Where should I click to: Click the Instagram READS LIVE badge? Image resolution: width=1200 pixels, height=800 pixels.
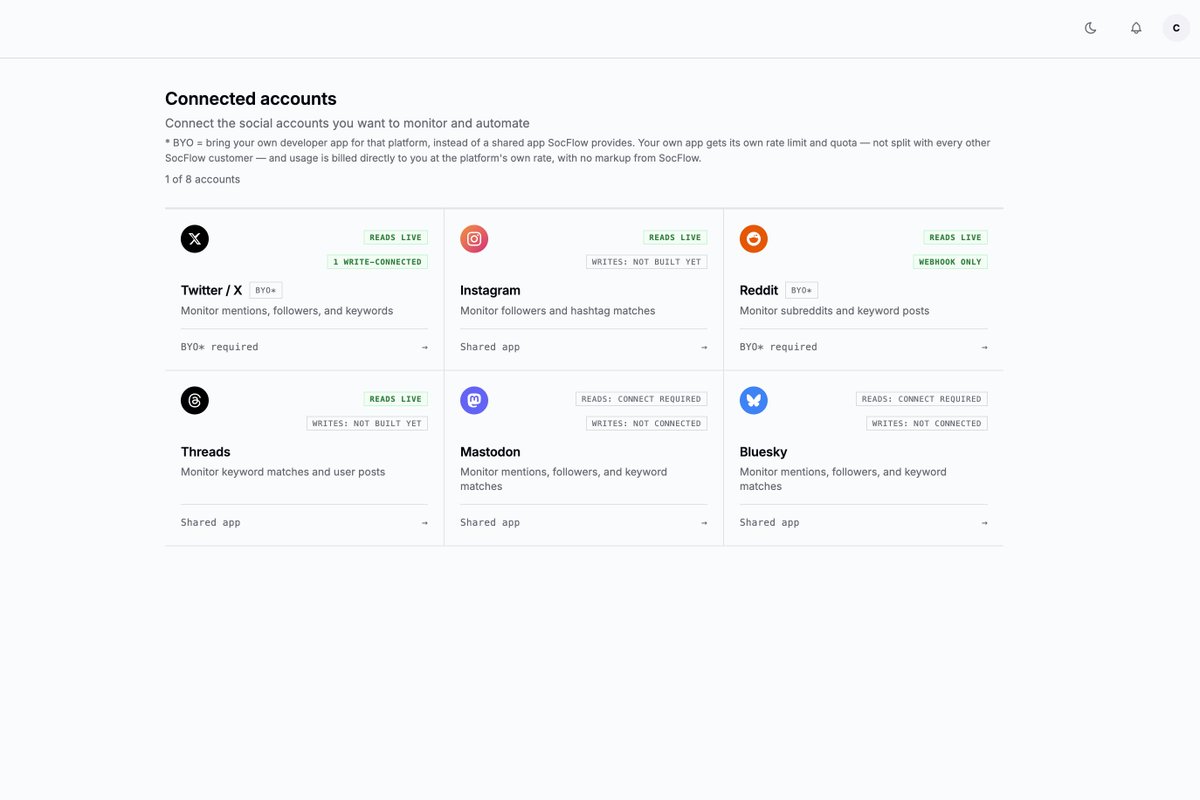(x=675, y=237)
